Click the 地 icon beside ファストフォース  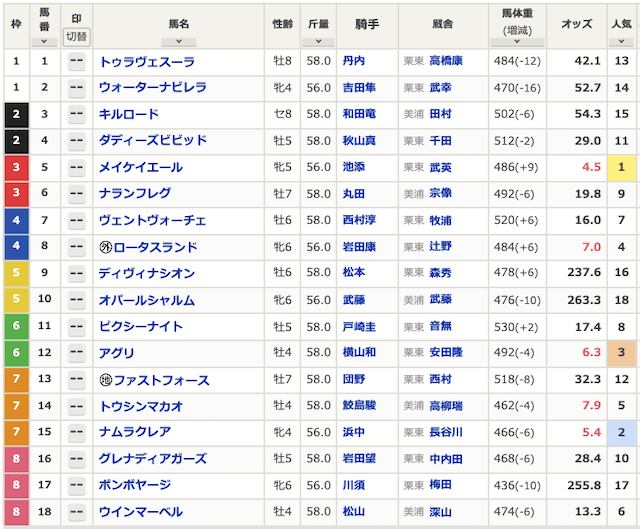tap(106, 380)
